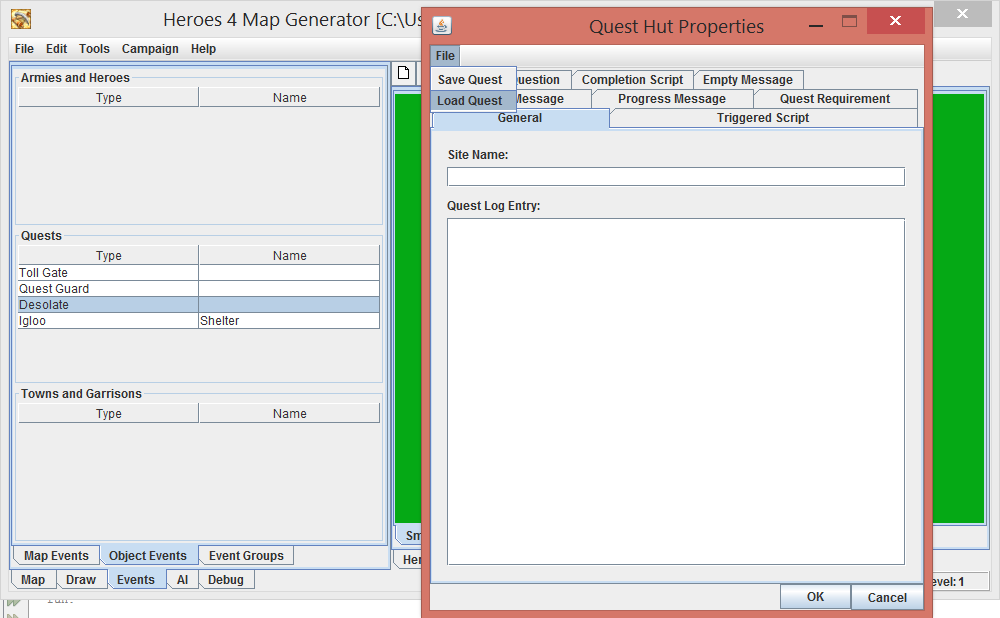This screenshot has height=618, width=1000.
Task: Switch to the AI tab
Action: pos(182,580)
